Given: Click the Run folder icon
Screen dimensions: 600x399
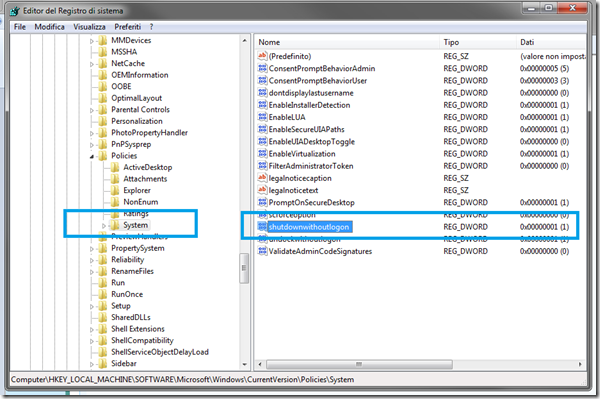Looking at the screenshot, I should (103, 283).
